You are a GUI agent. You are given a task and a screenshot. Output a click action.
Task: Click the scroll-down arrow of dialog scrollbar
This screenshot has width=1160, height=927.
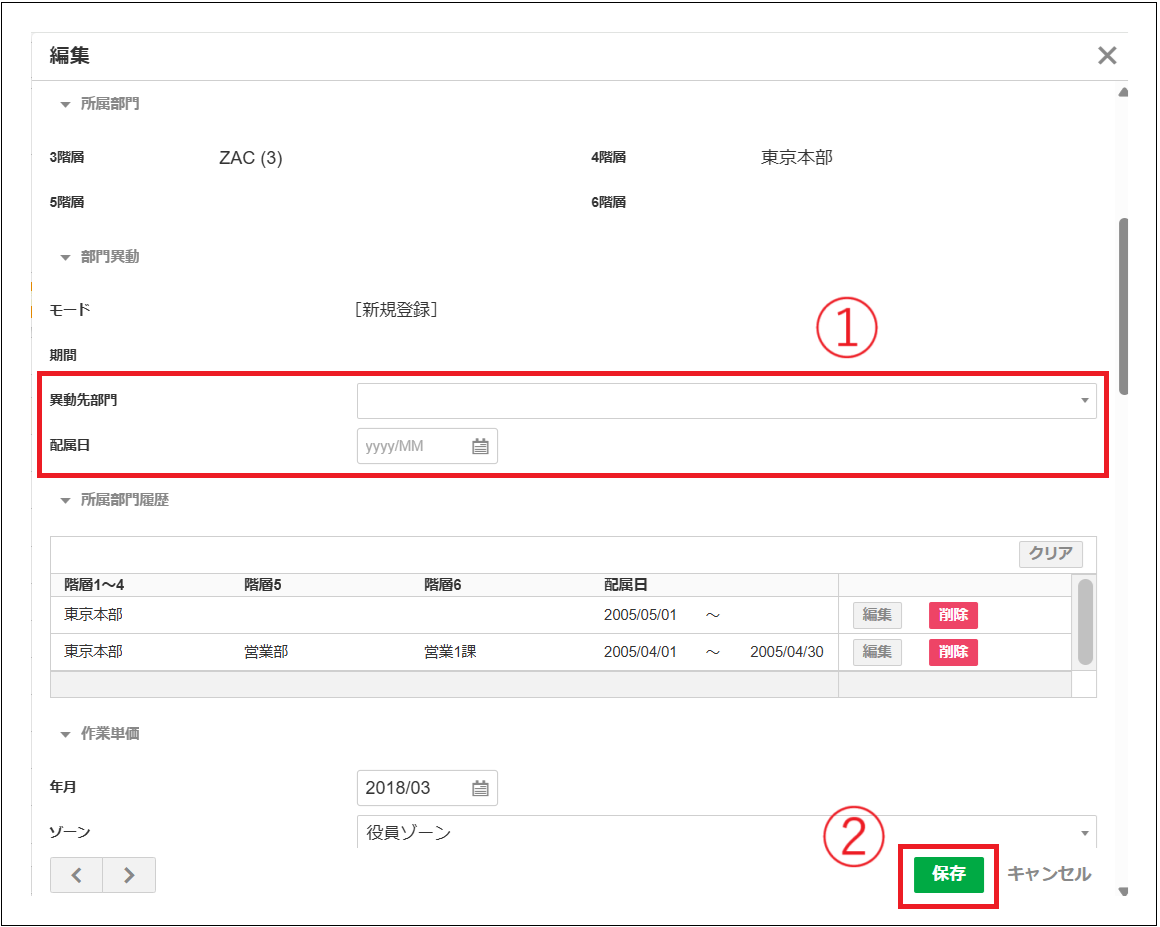1123,891
